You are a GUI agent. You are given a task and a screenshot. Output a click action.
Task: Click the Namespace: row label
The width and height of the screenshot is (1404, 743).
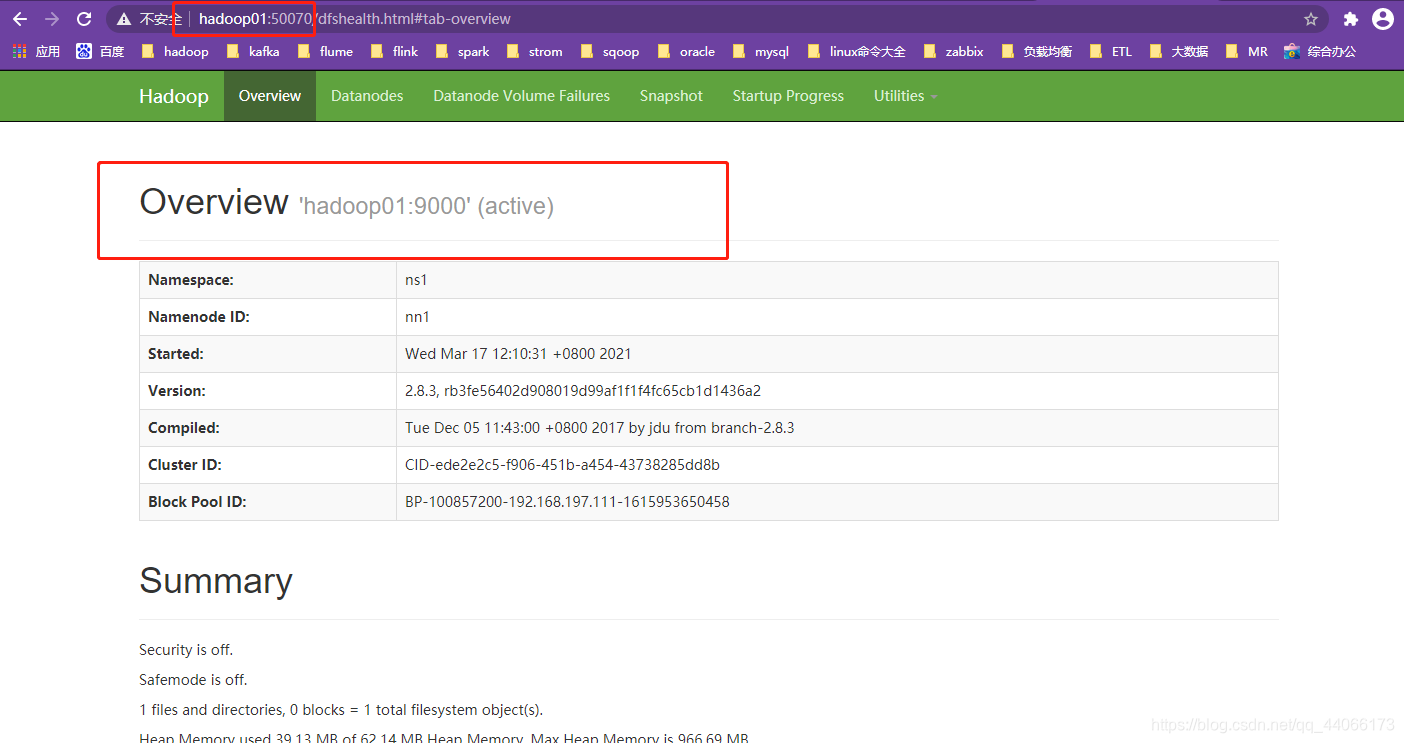(x=191, y=280)
